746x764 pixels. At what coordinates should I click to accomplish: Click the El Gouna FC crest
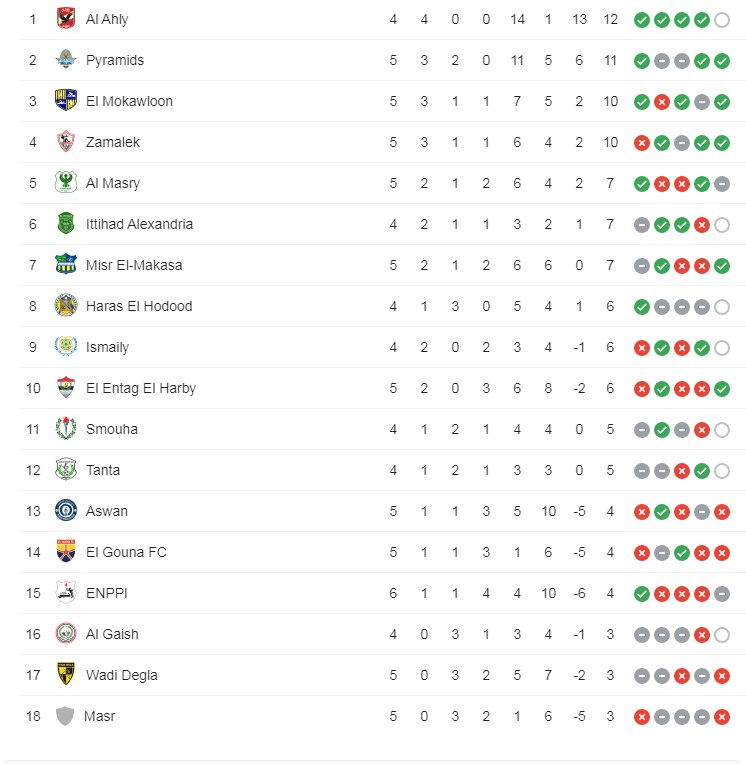pos(66,552)
